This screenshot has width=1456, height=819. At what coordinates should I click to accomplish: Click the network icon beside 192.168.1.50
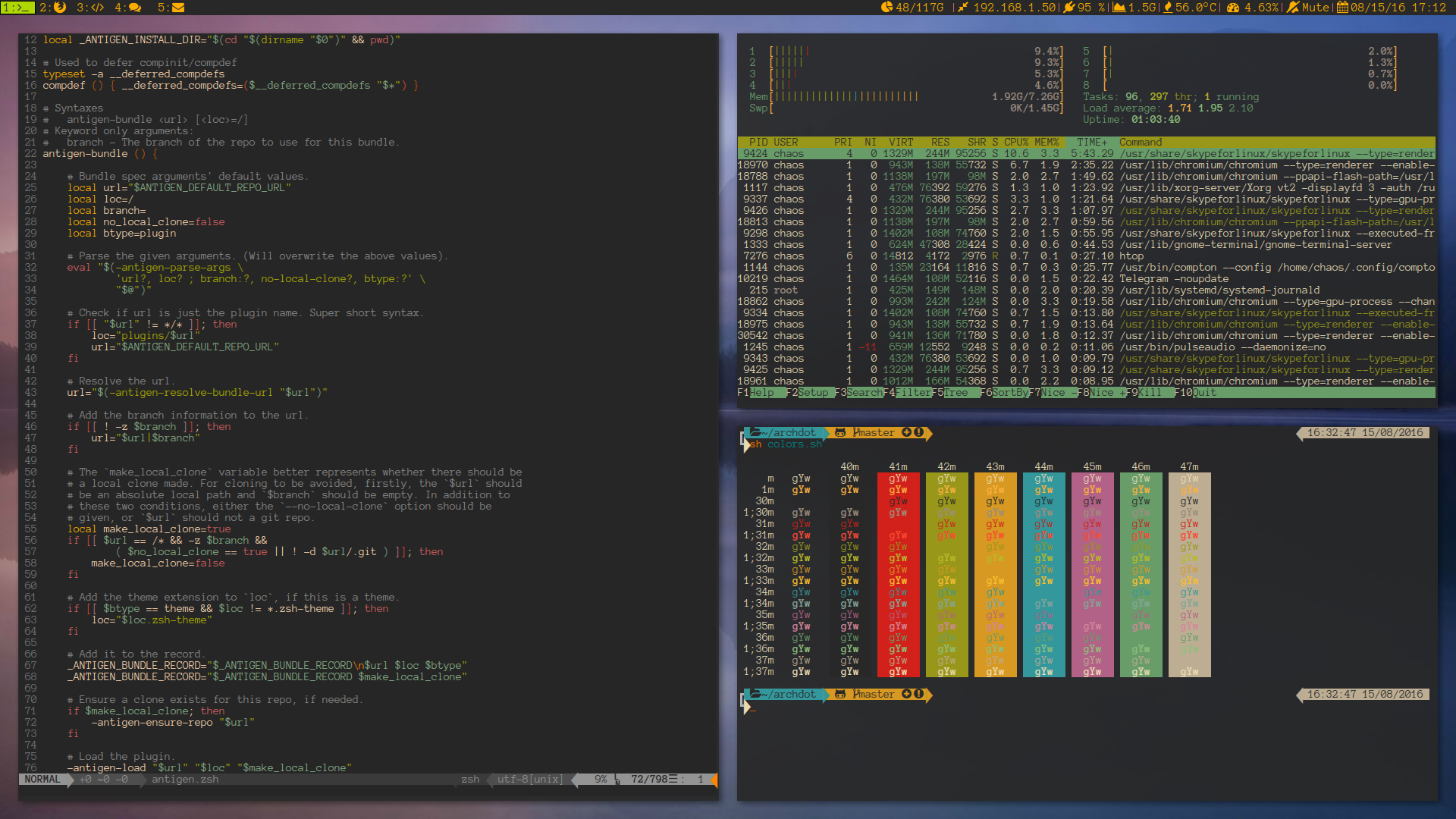tap(965, 8)
